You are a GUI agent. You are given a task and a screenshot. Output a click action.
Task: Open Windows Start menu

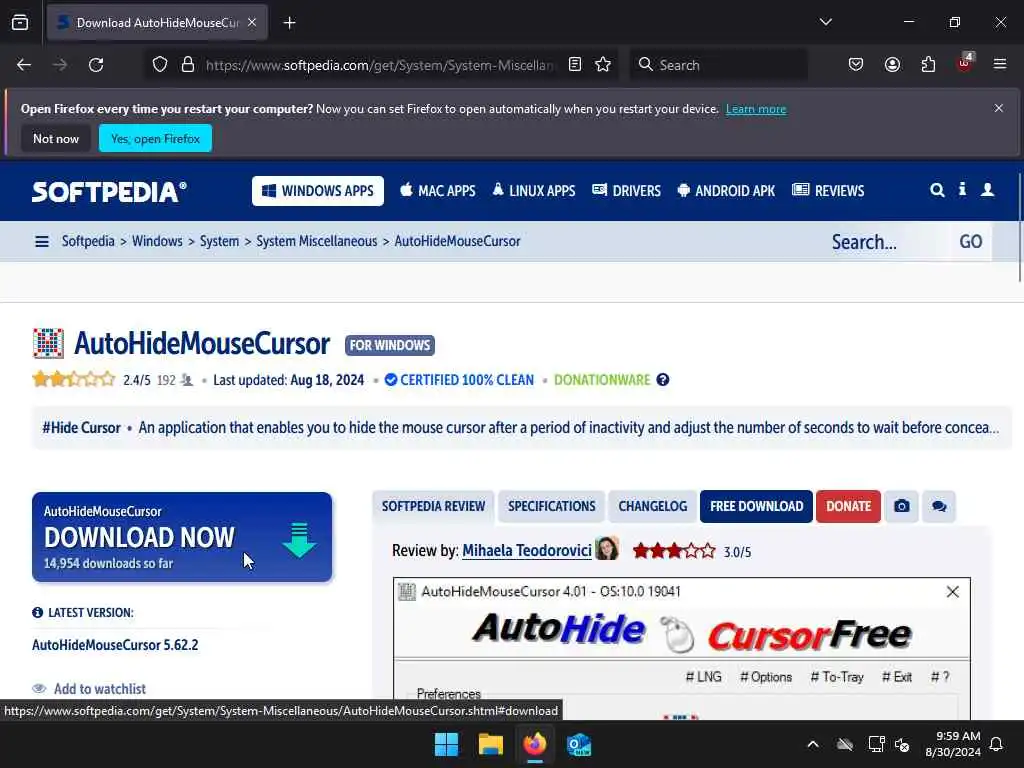coord(447,744)
